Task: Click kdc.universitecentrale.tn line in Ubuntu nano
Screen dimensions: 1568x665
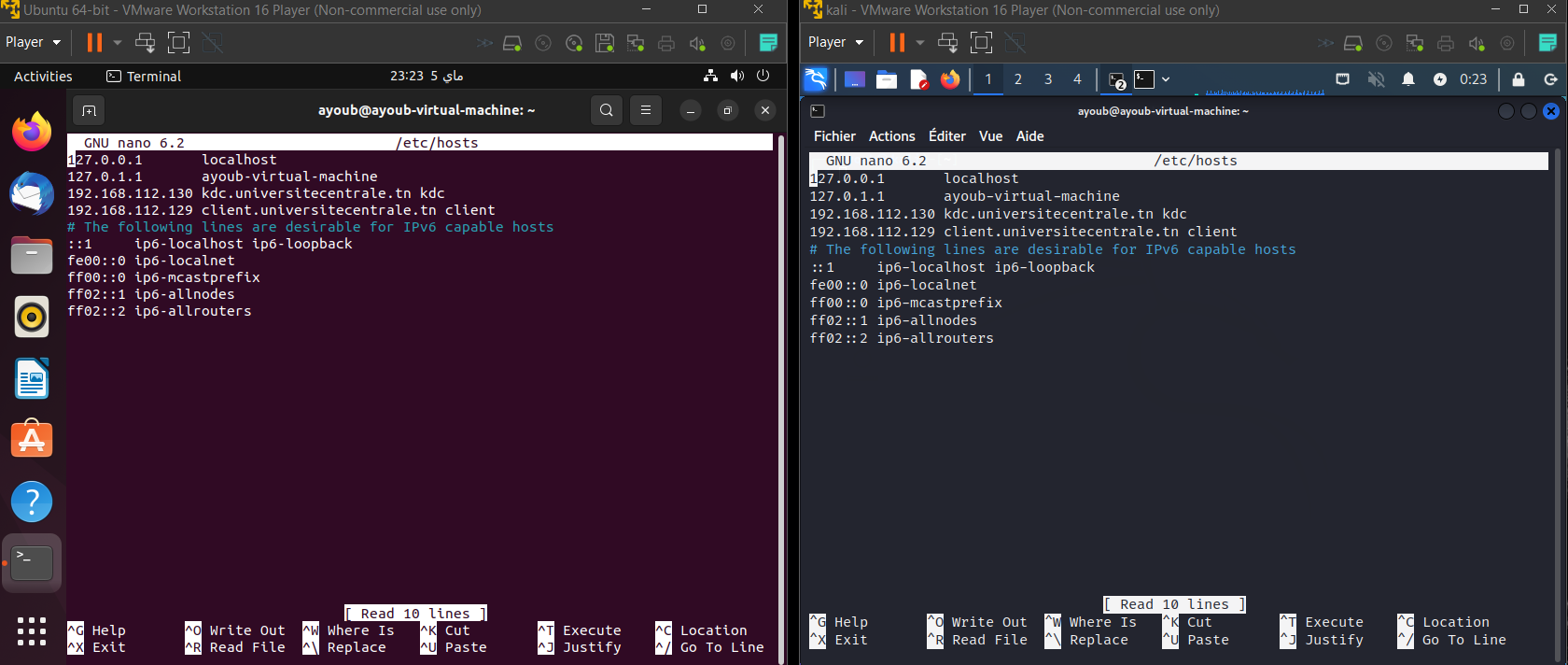Action: [256, 193]
